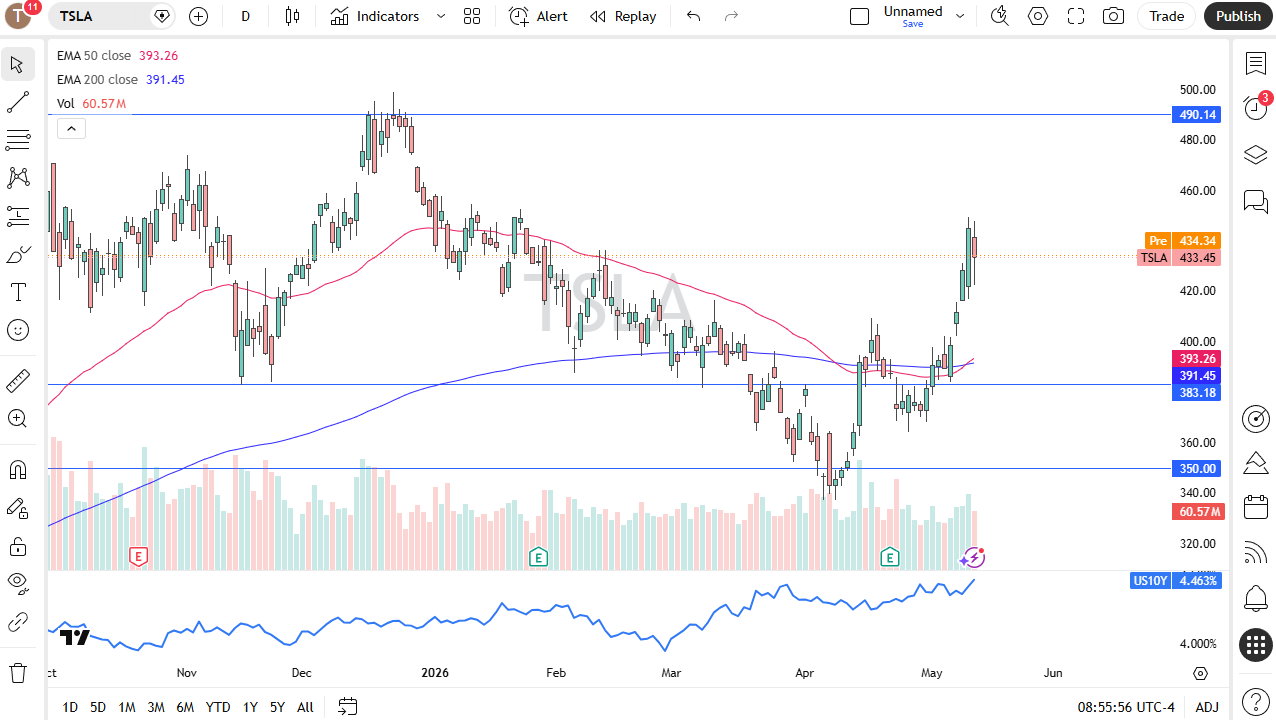Remove objects with trash icon

point(17,672)
